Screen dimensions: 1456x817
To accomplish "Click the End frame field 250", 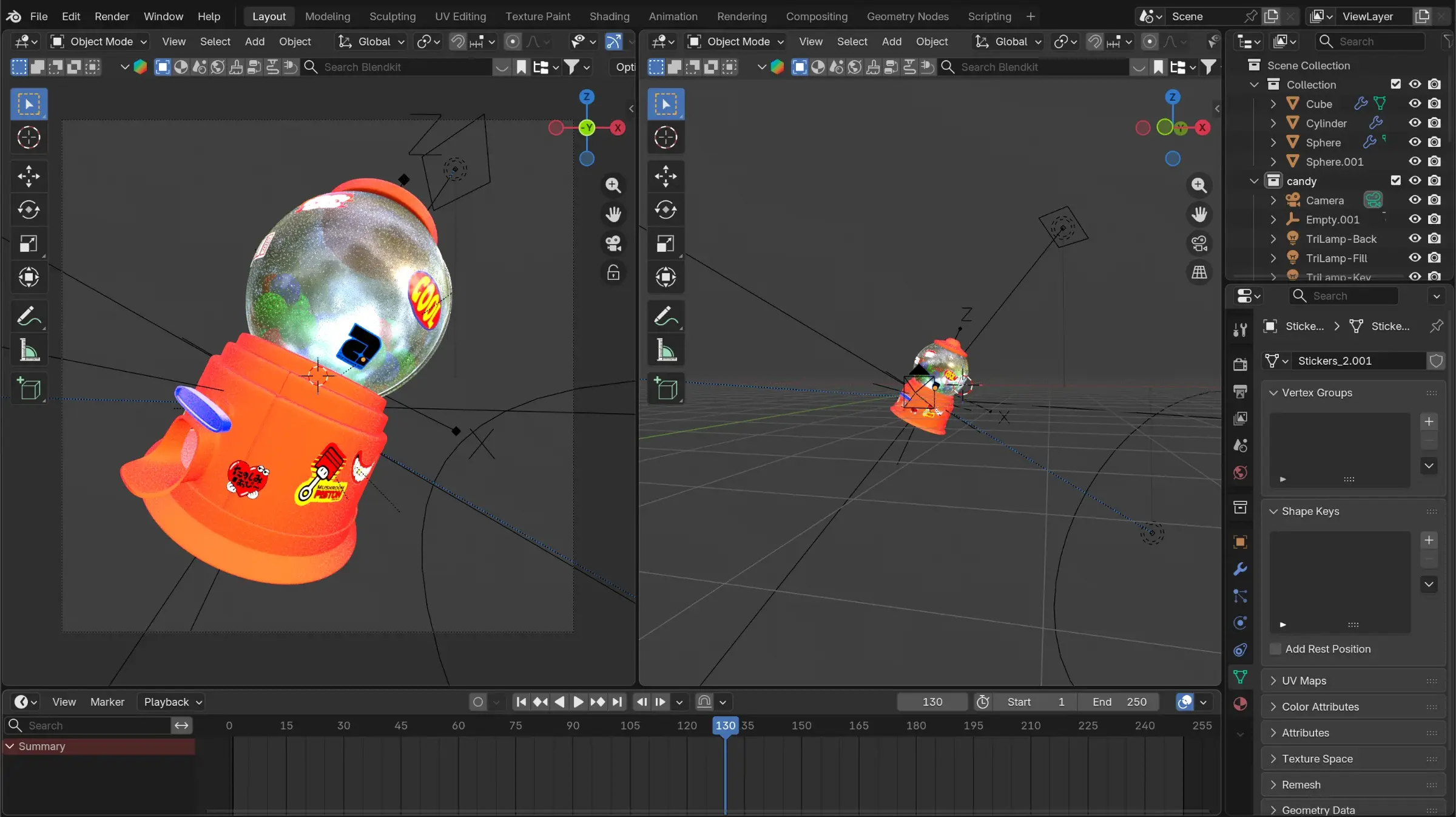I will pos(1119,702).
